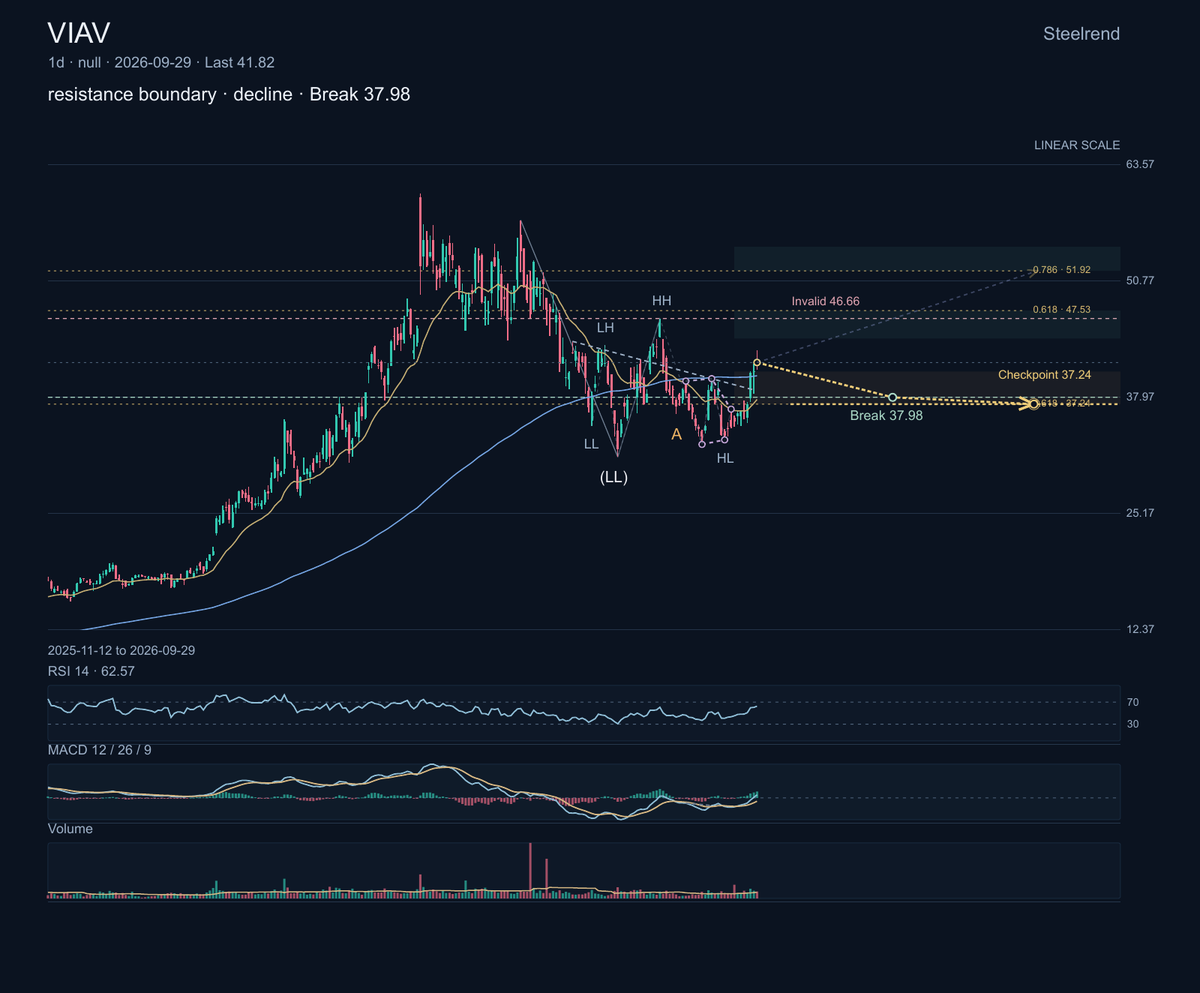Image resolution: width=1200 pixels, height=993 pixels.
Task: Click the circle marker at latest candle high
Action: click(758, 361)
